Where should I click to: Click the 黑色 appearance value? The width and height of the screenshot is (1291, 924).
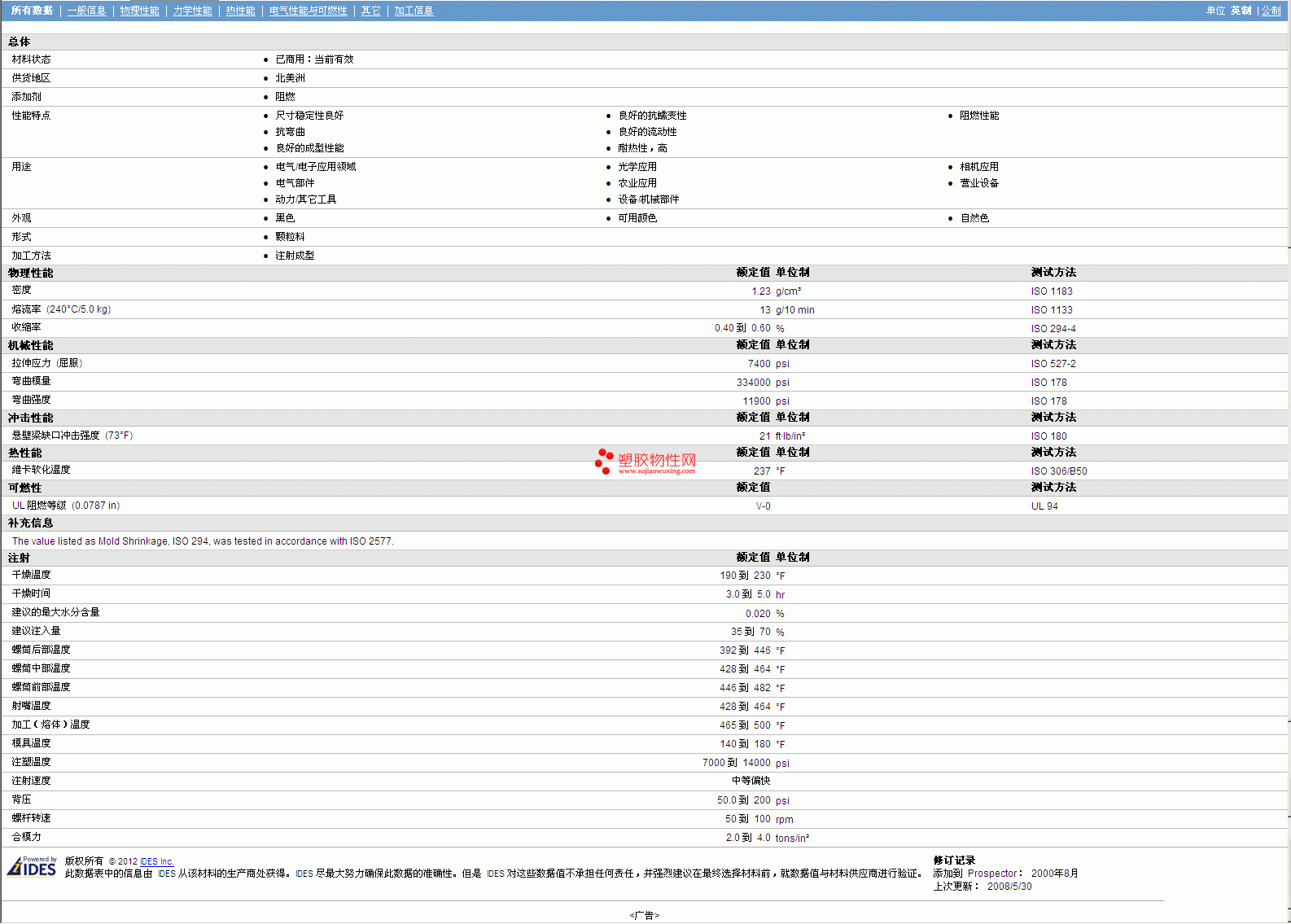(285, 218)
